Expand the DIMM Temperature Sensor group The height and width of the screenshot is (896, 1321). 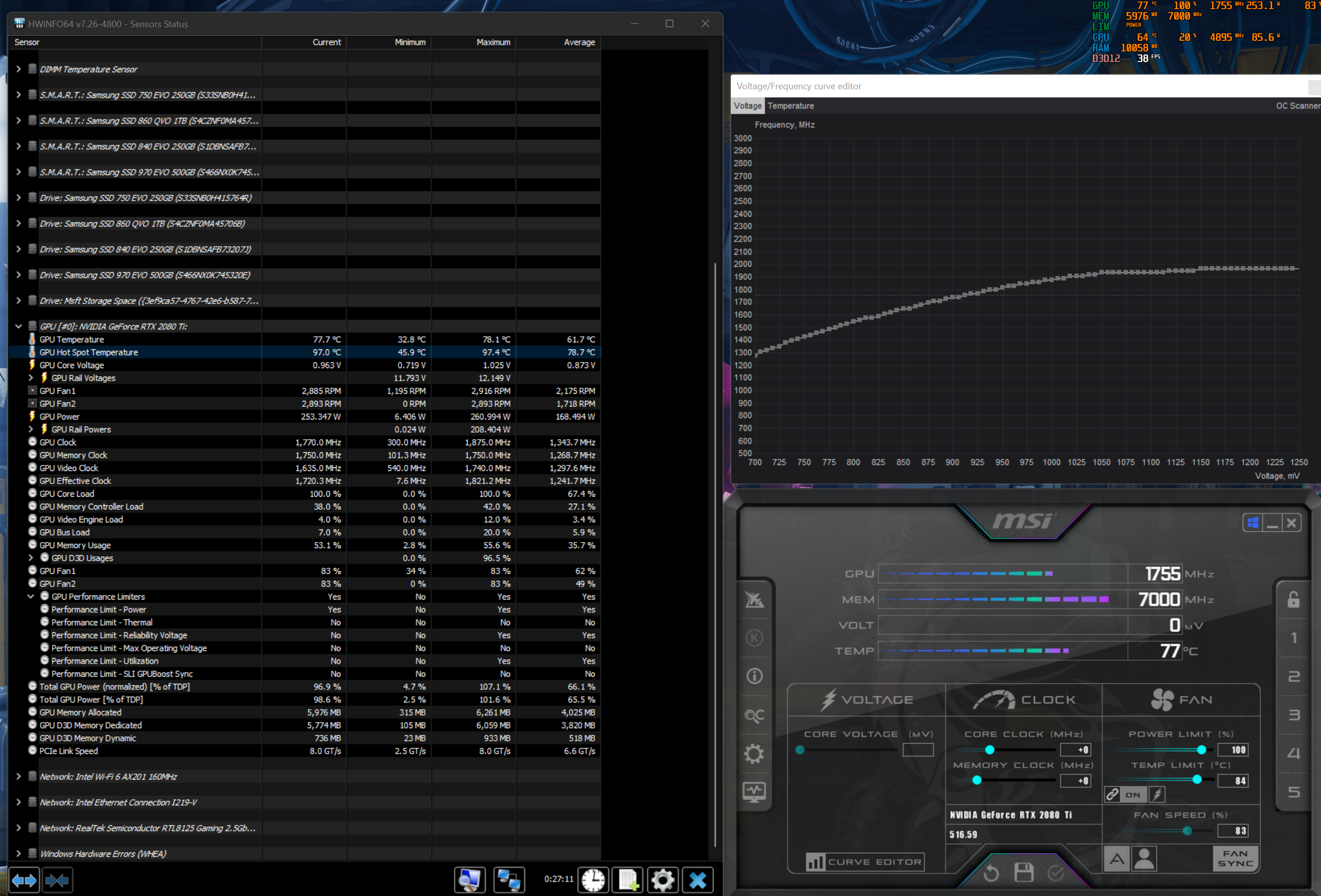click(x=19, y=69)
